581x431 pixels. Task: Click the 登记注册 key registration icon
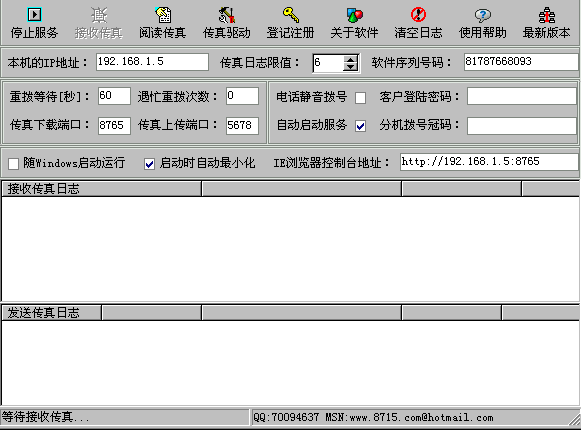(x=290, y=15)
